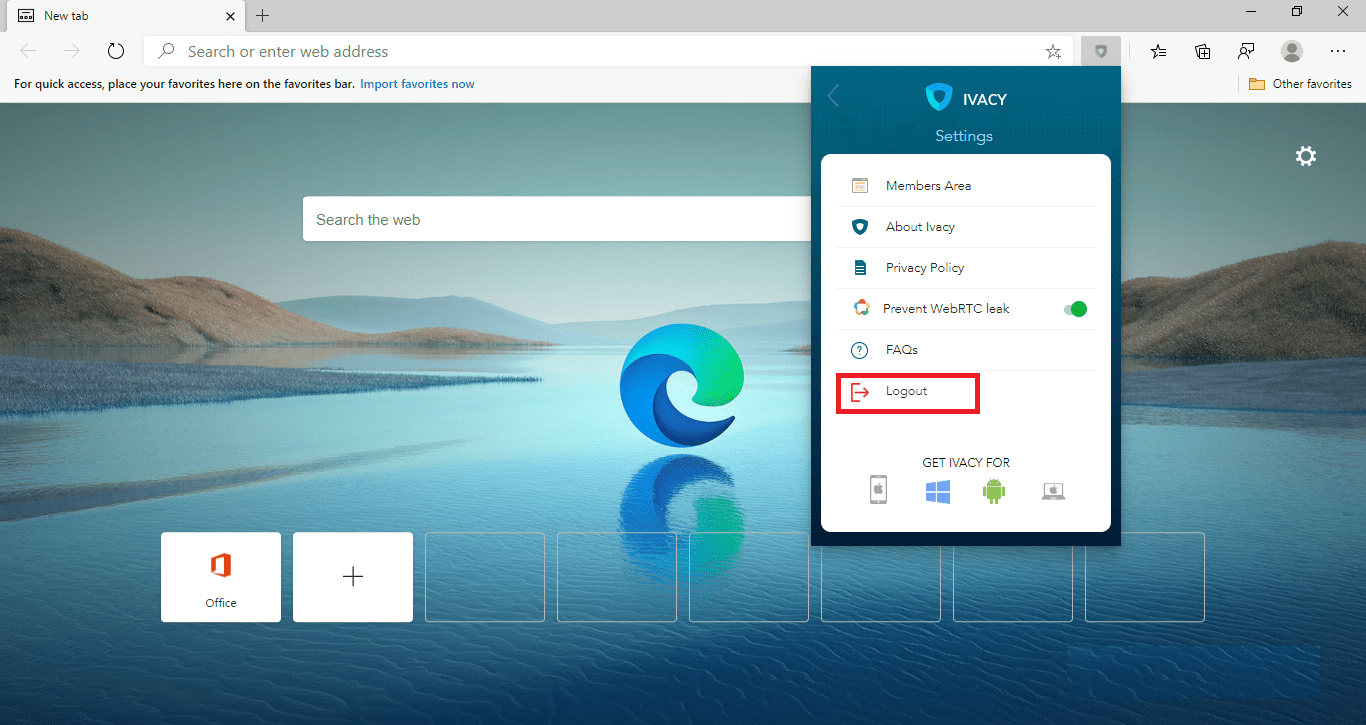This screenshot has width=1366, height=725.
Task: Click the About Ivacy shield icon
Action: click(x=860, y=226)
